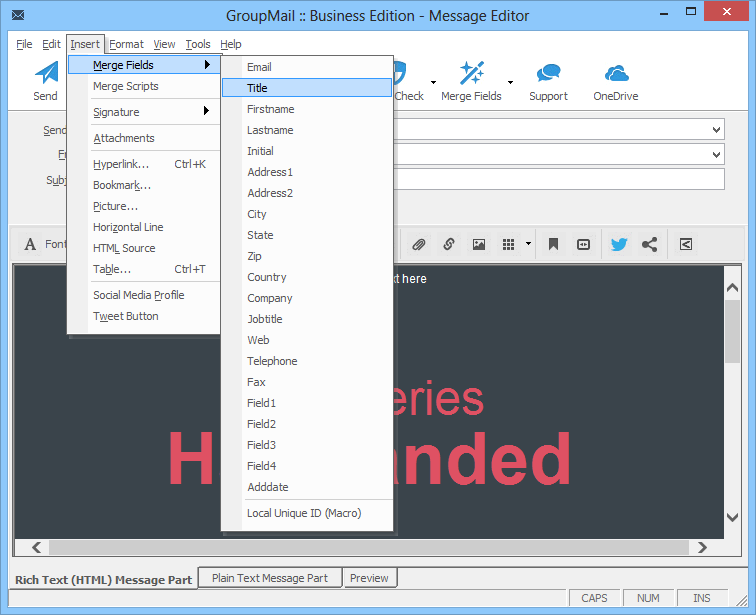This screenshot has width=756, height=615.
Task: Click the envelope app icon in title bar
Action: tap(18, 15)
